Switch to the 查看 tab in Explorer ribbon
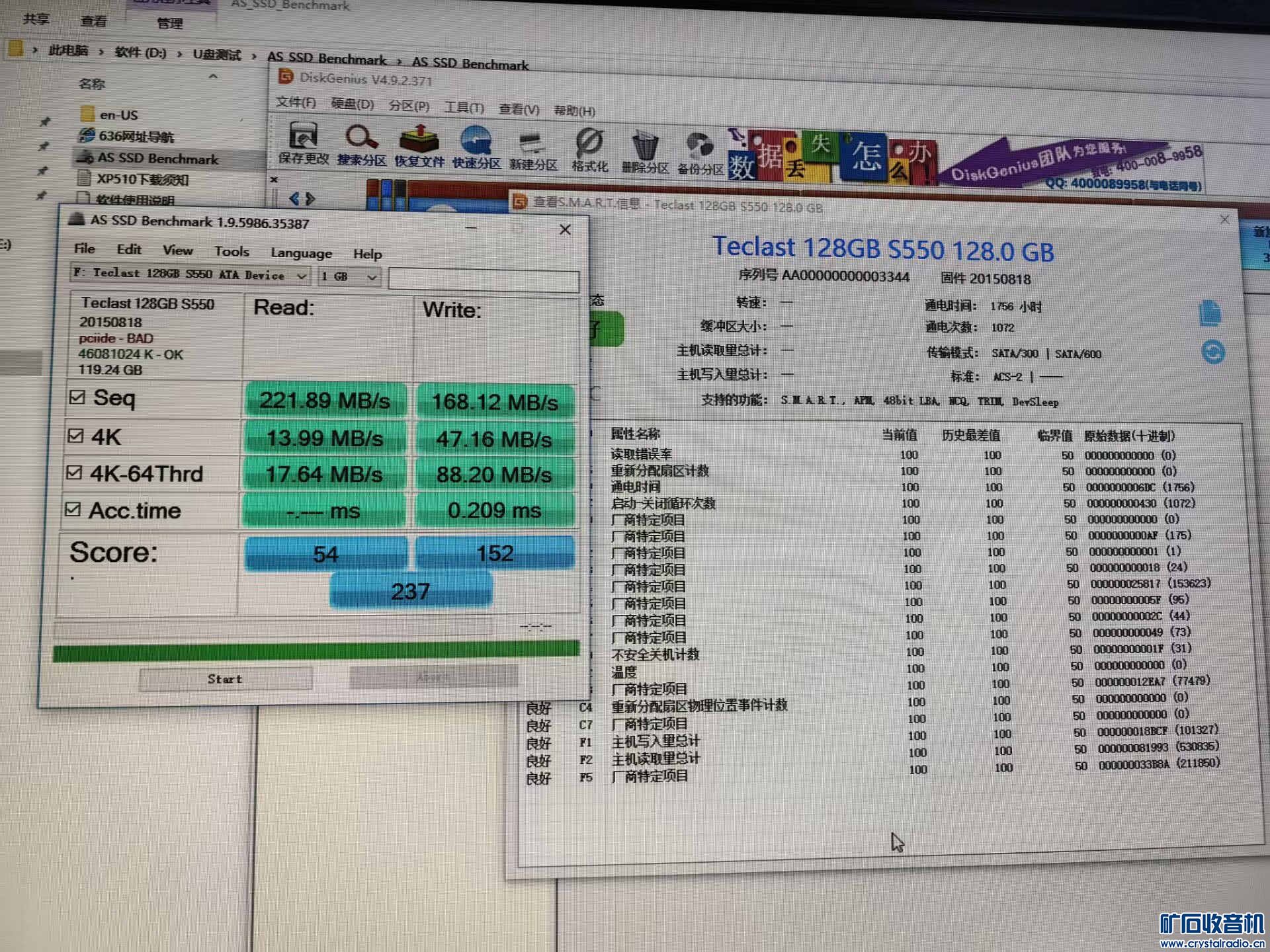The width and height of the screenshot is (1270, 952). [94, 20]
